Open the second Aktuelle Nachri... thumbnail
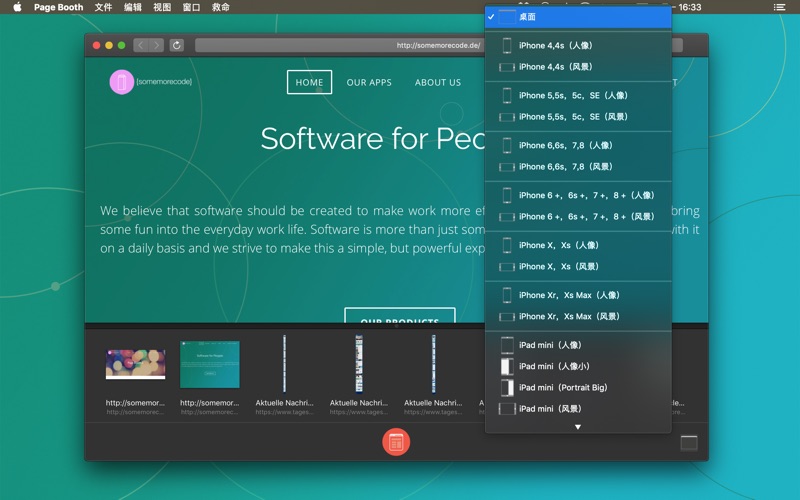Screen dimensions: 800x500 coord(359,364)
